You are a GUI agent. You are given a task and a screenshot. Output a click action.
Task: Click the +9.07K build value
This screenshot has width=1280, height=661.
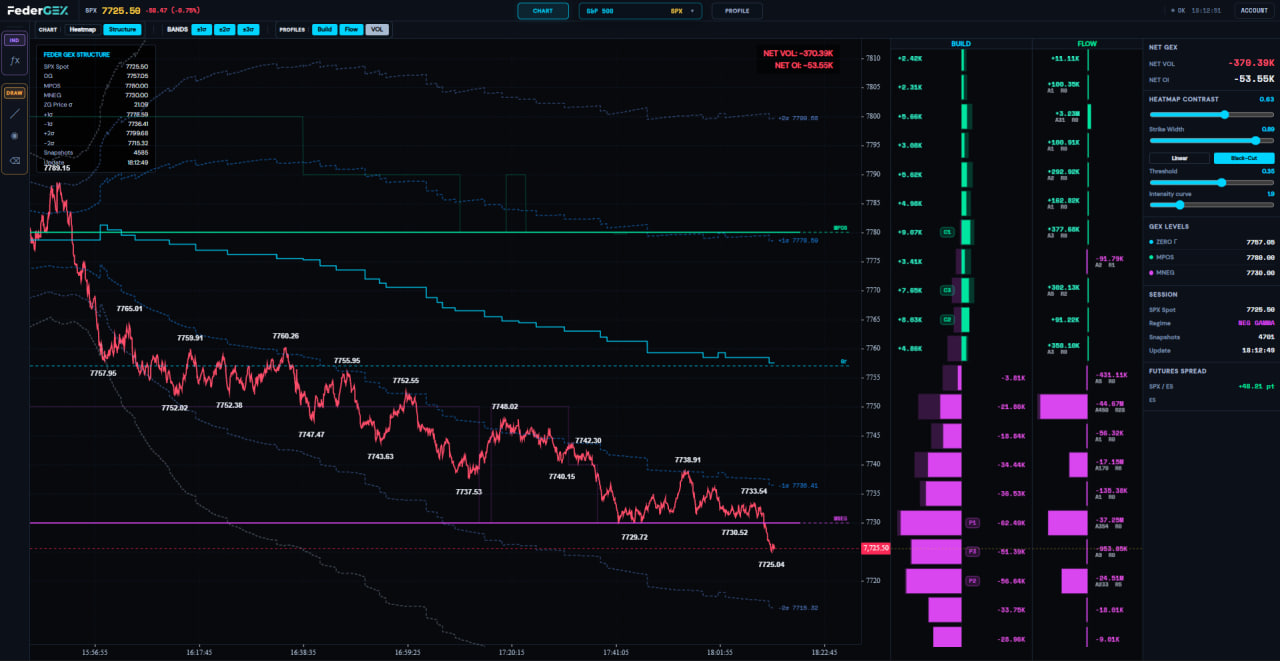coord(910,232)
